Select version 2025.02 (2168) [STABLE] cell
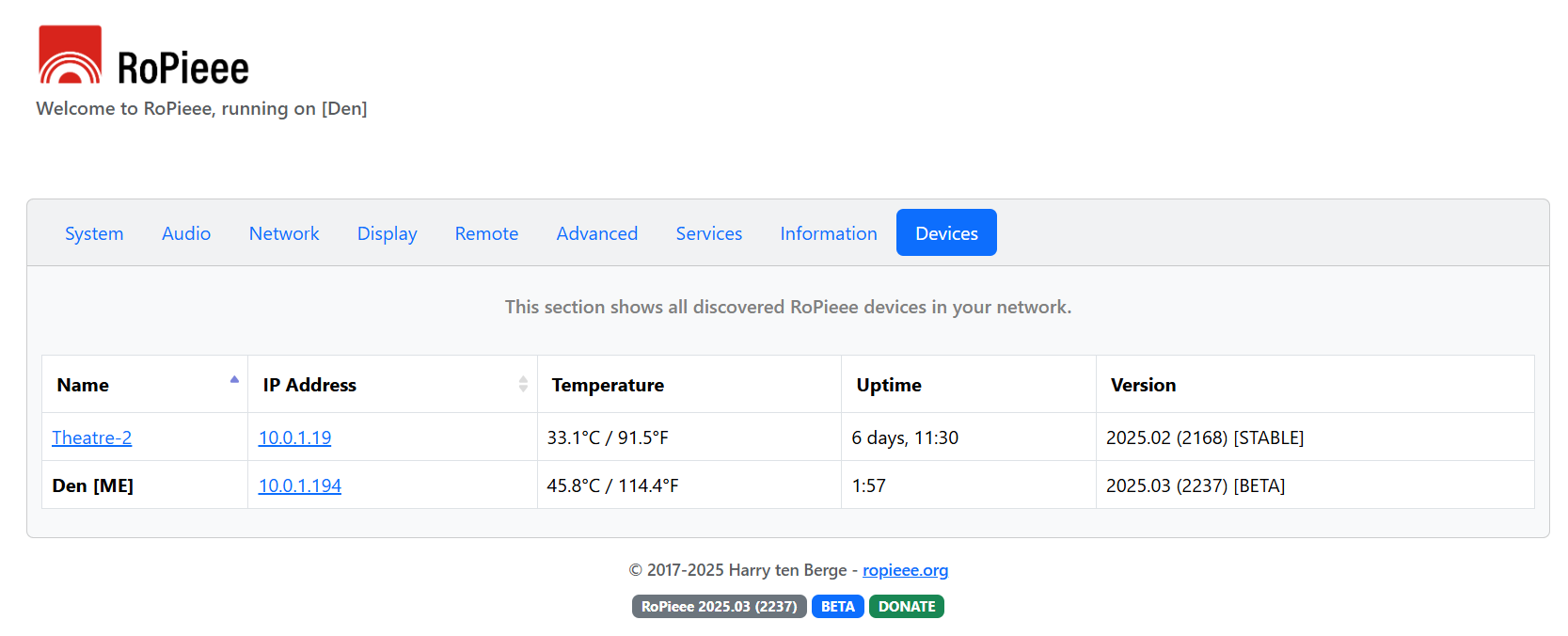Screen dimensions: 1568x636 (x=1315, y=437)
